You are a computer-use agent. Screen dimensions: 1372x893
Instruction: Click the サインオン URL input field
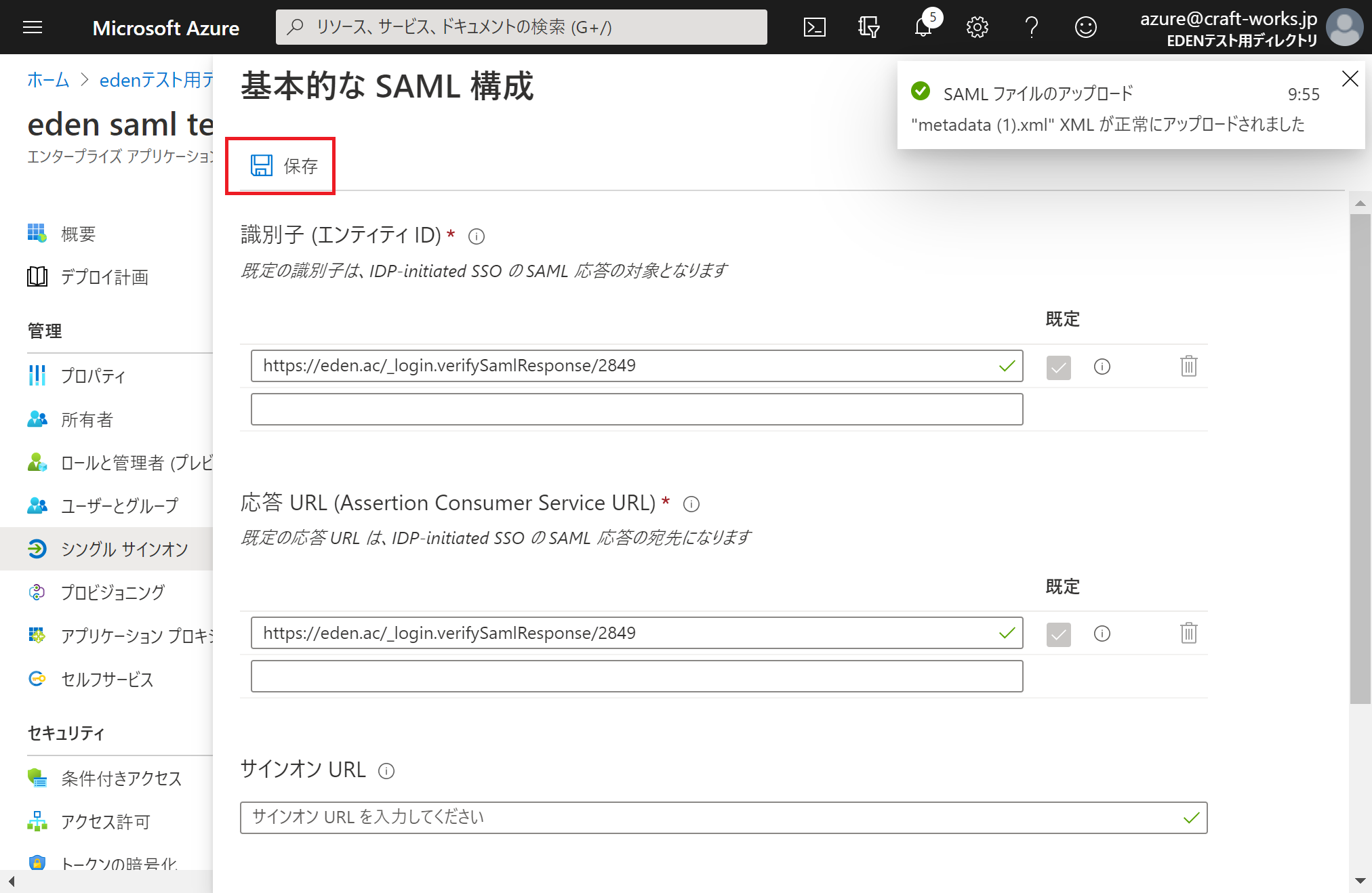point(723,818)
